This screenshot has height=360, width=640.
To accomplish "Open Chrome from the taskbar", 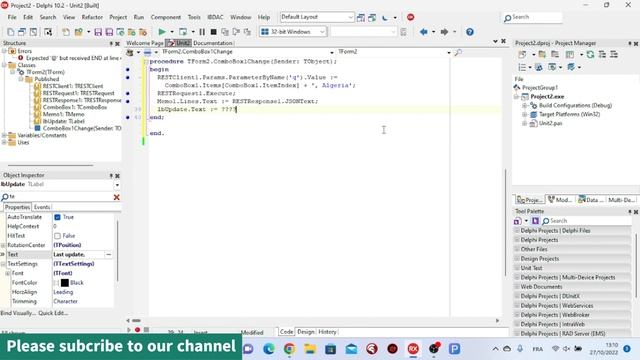I will coord(289,349).
